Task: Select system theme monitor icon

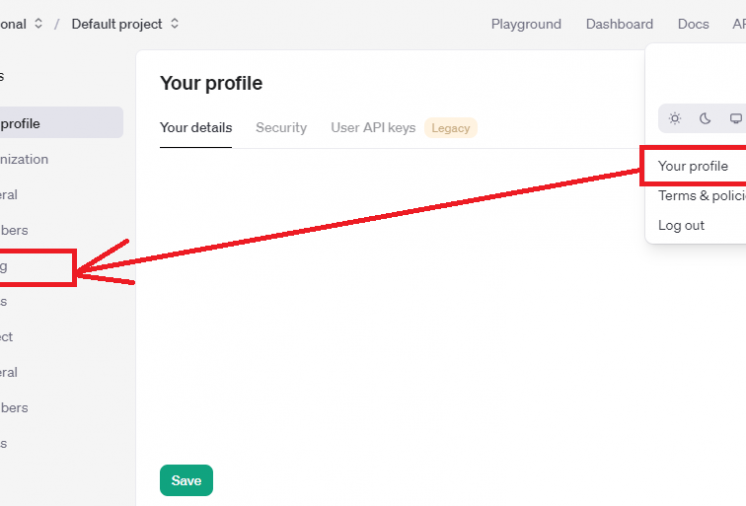Action: pyautogui.click(x=736, y=118)
